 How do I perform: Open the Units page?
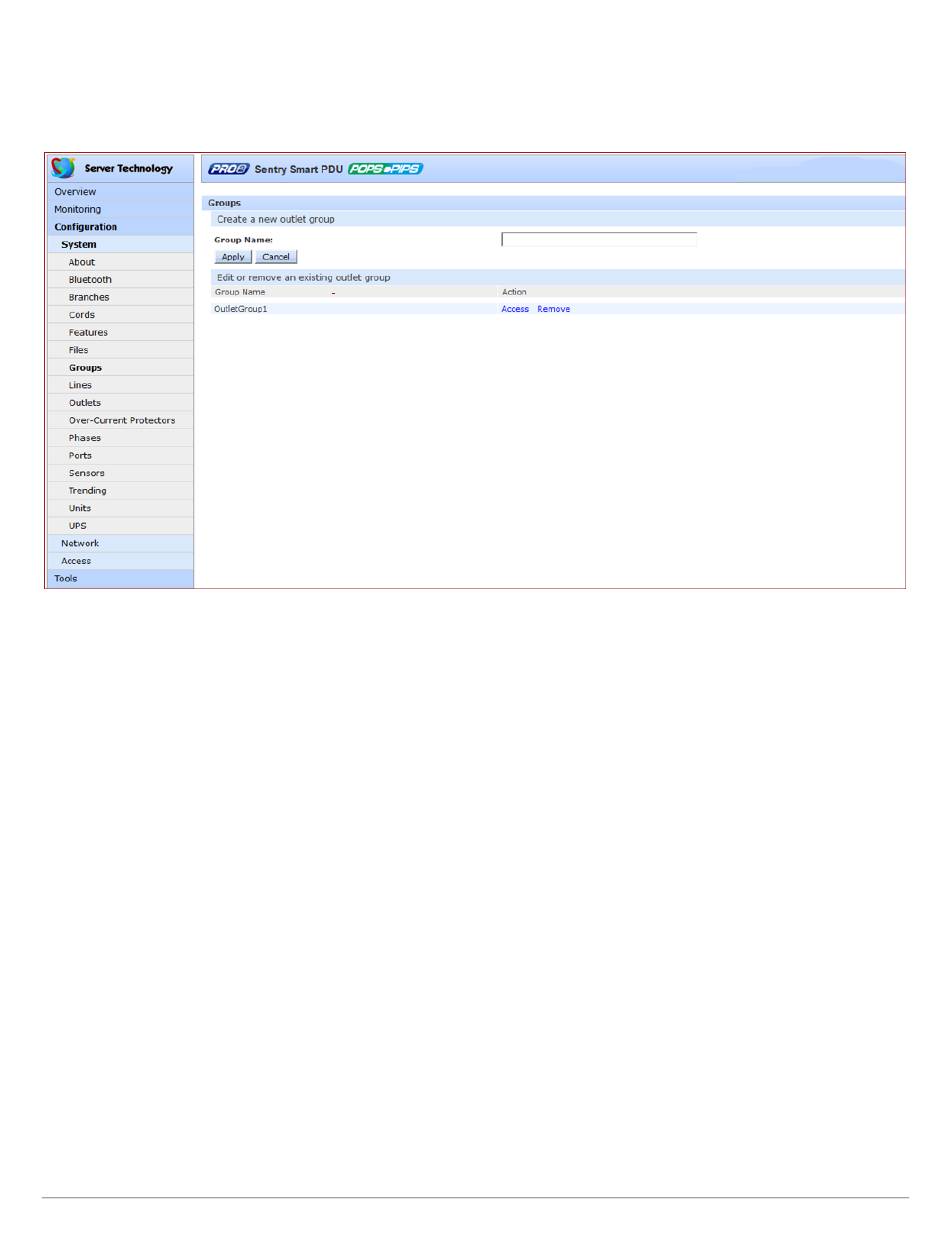120,508
